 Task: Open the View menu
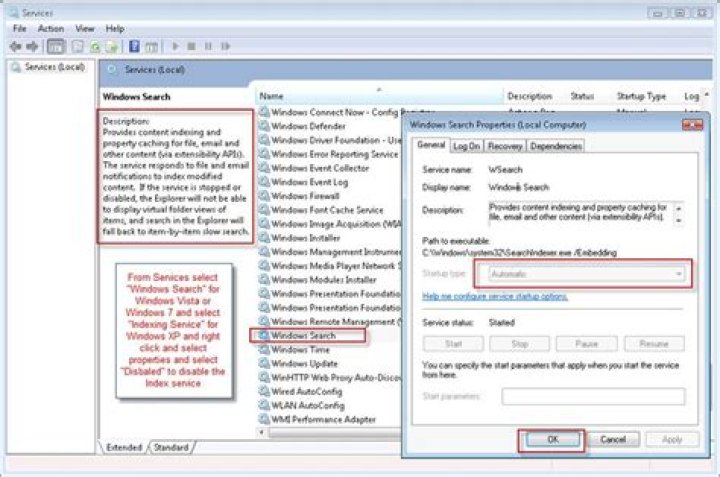pyautogui.click(x=85, y=29)
